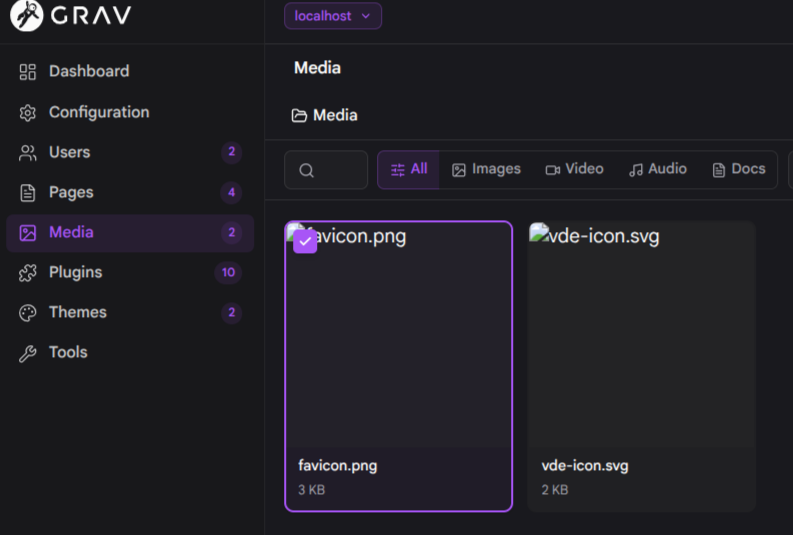The height and width of the screenshot is (535, 793).
Task: Click the Pages document icon
Action: pos(28,193)
